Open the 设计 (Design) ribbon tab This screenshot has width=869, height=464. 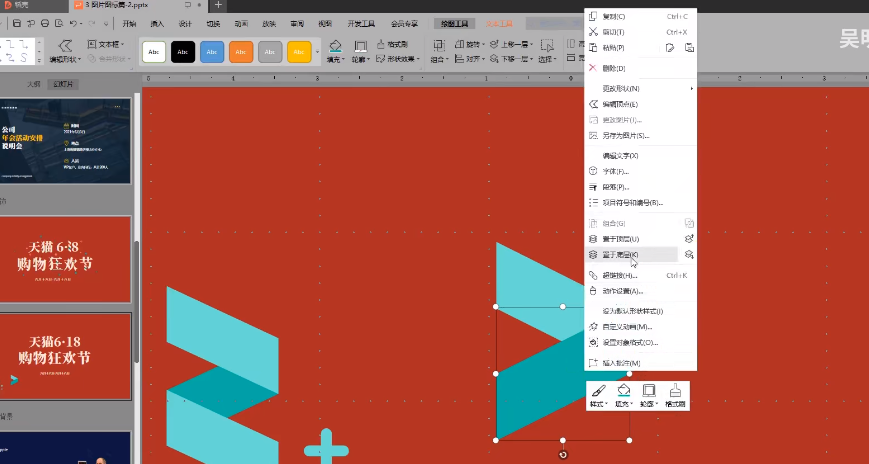[x=185, y=24]
